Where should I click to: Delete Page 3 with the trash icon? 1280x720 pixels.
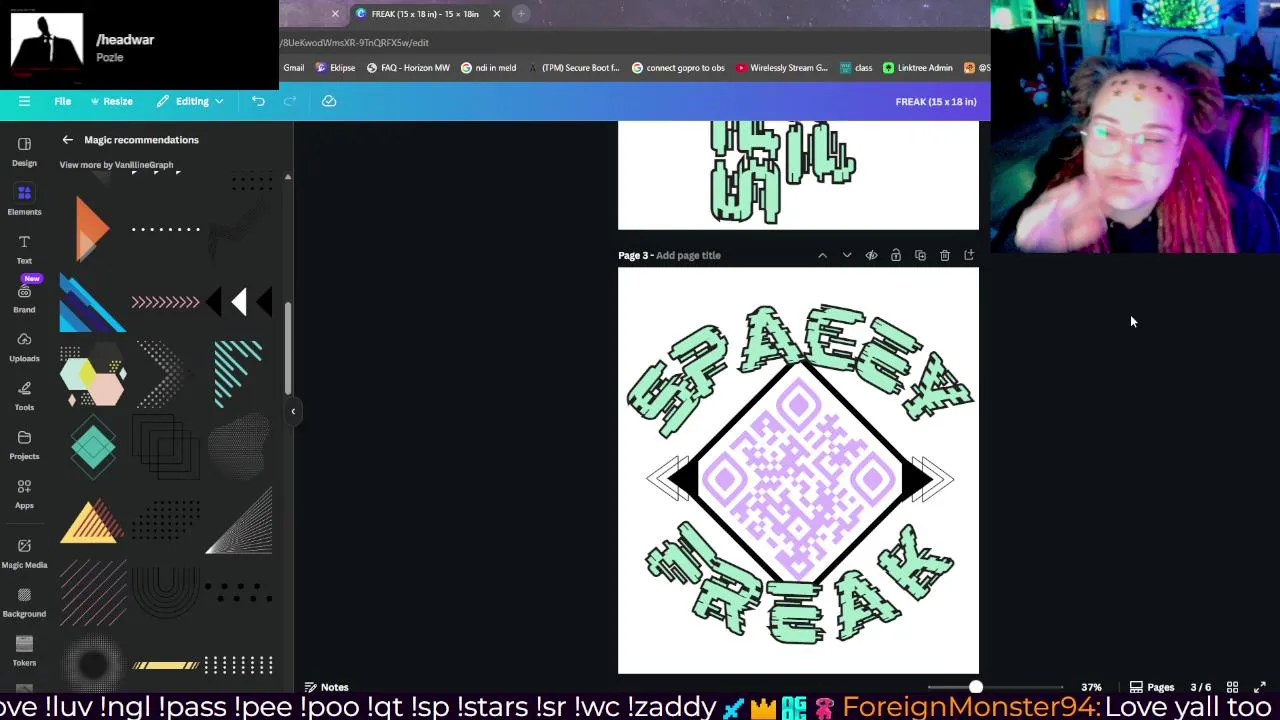[x=945, y=256]
